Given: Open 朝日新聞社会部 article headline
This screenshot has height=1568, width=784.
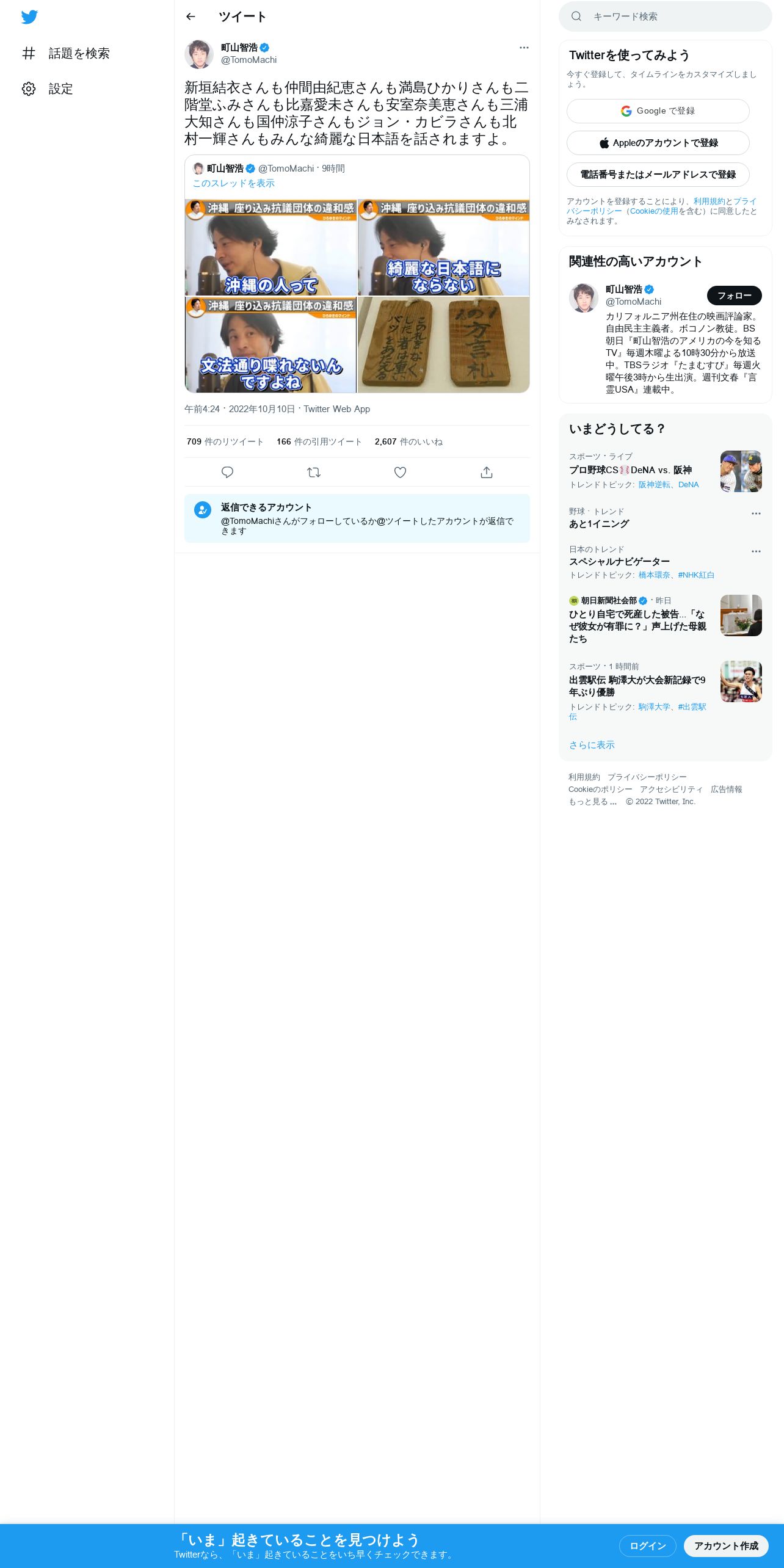Looking at the screenshot, I should pyautogui.click(x=637, y=626).
